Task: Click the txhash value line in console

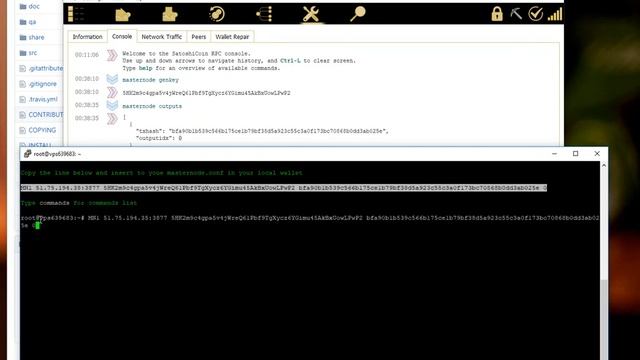Action: tap(262, 131)
